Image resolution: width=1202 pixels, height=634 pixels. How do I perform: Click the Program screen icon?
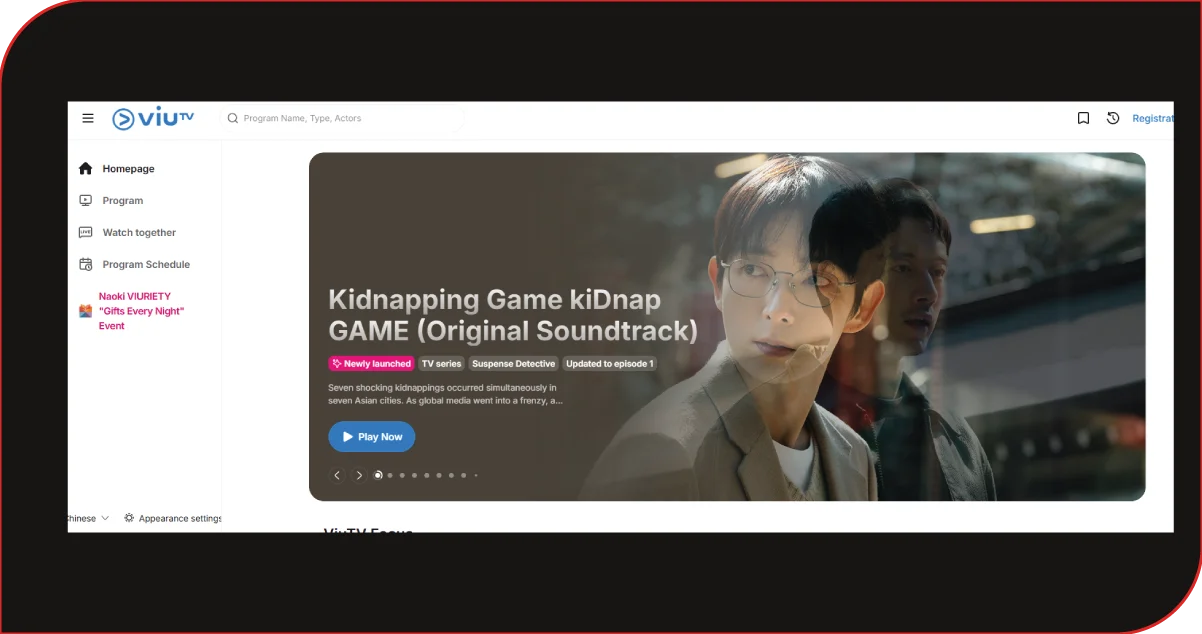tap(85, 201)
